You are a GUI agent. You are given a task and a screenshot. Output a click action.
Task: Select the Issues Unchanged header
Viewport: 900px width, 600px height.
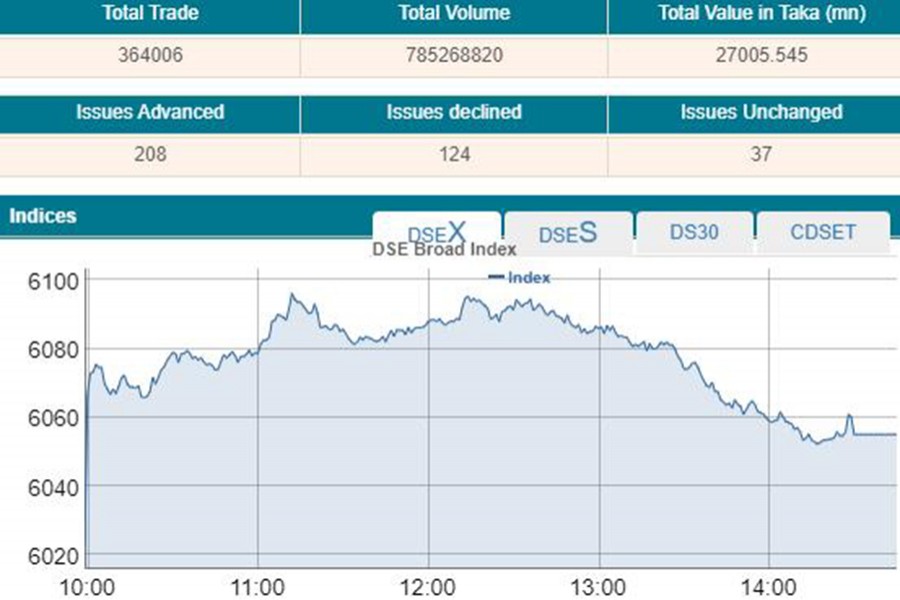pos(761,112)
